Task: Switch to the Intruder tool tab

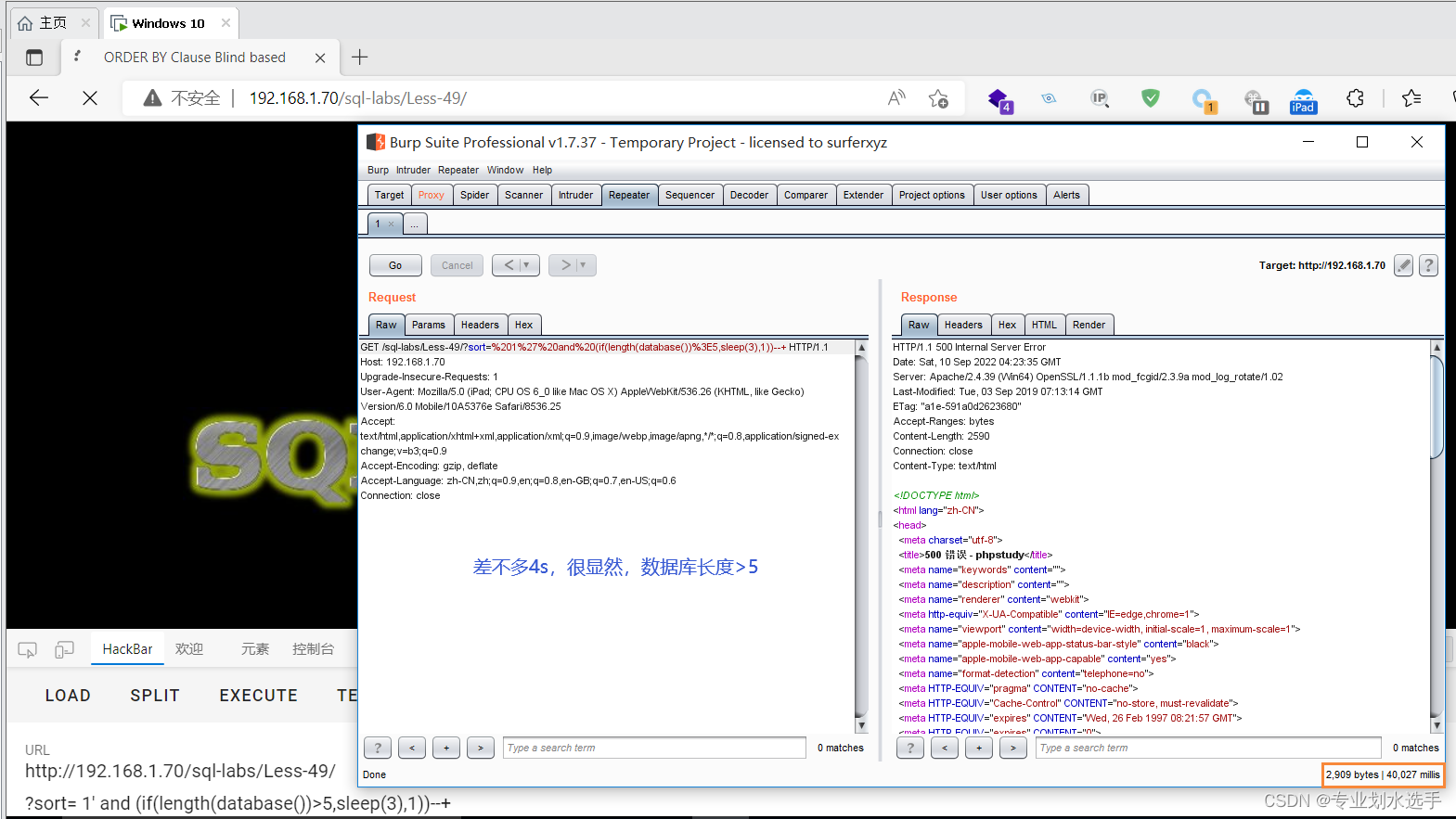Action: (x=575, y=195)
